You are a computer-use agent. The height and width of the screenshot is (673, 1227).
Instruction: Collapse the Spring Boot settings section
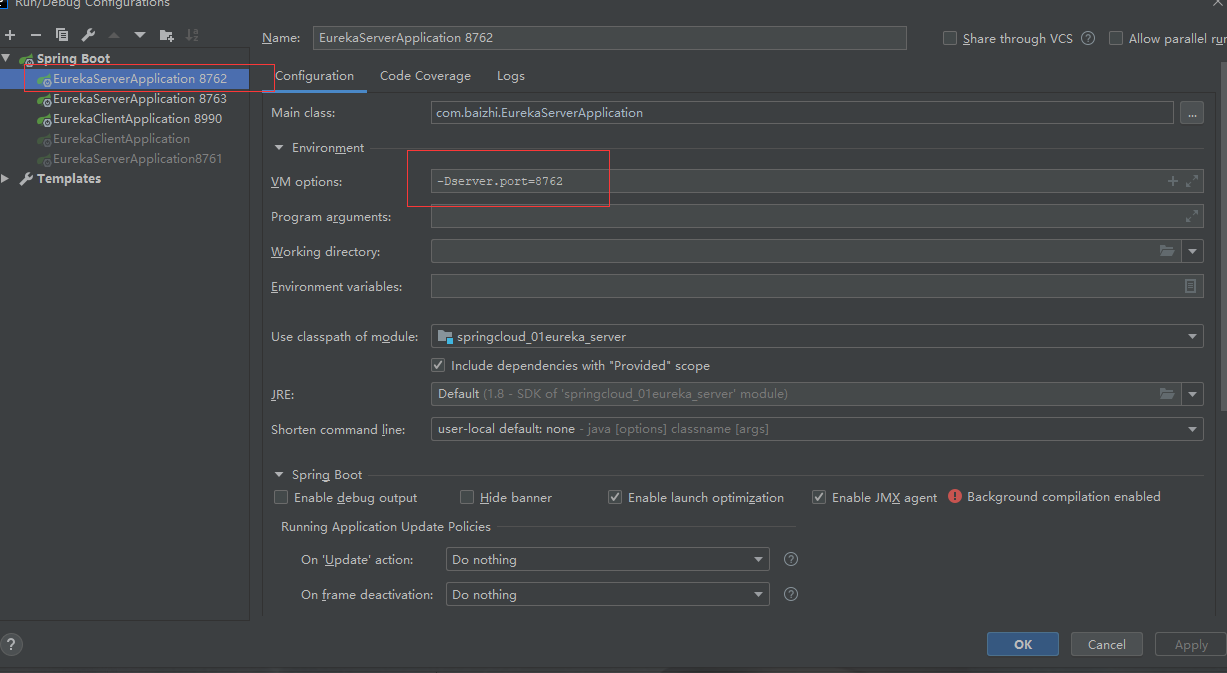[278, 474]
